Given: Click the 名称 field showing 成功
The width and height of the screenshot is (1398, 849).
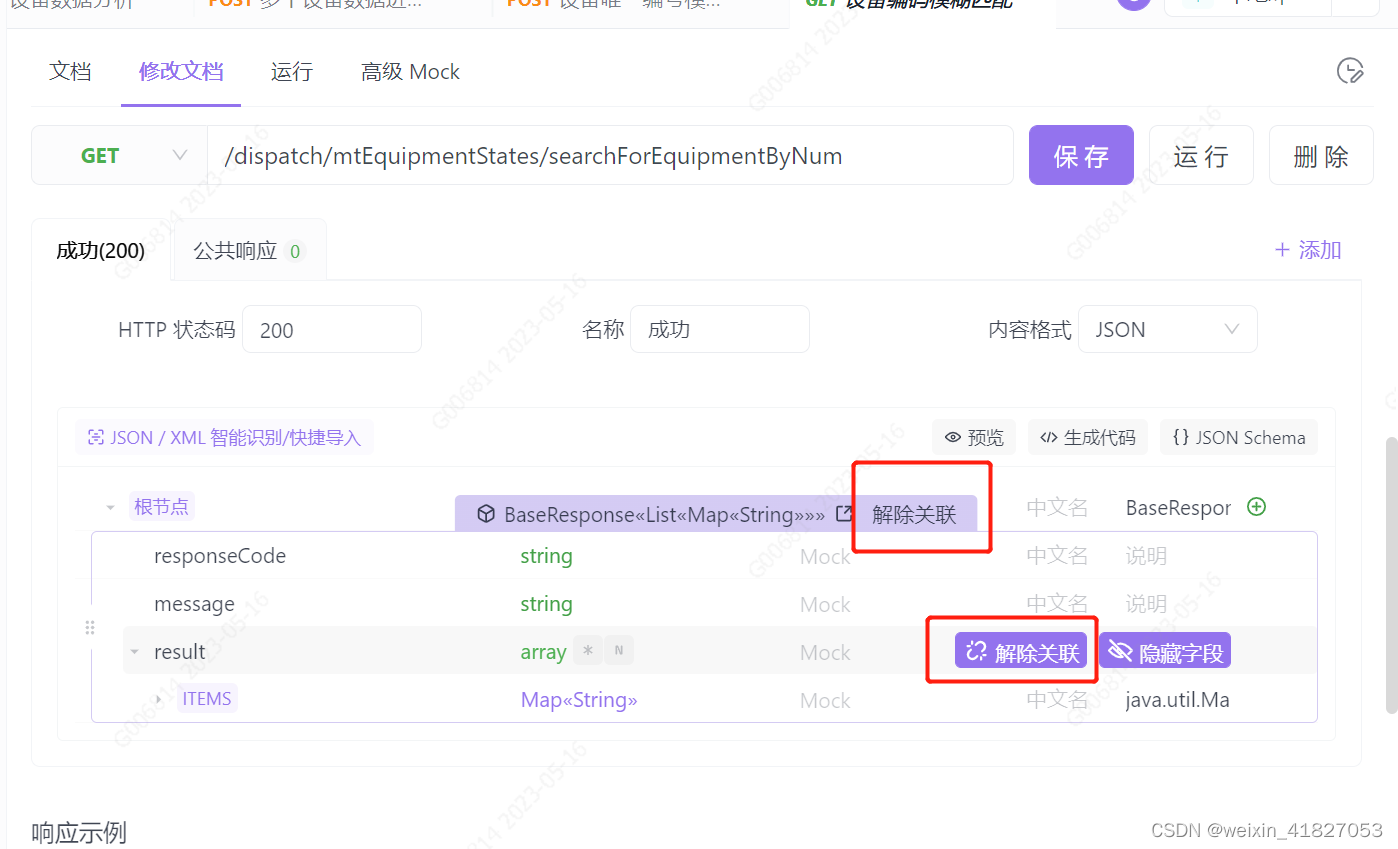Looking at the screenshot, I should [720, 330].
